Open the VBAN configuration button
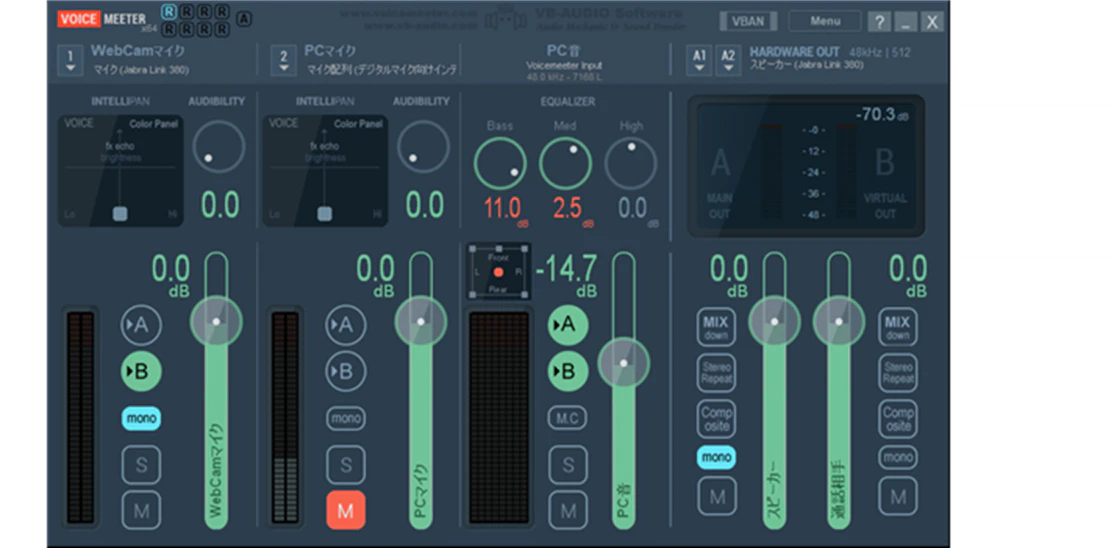Screen dimensions: 1114x548 [748, 21]
